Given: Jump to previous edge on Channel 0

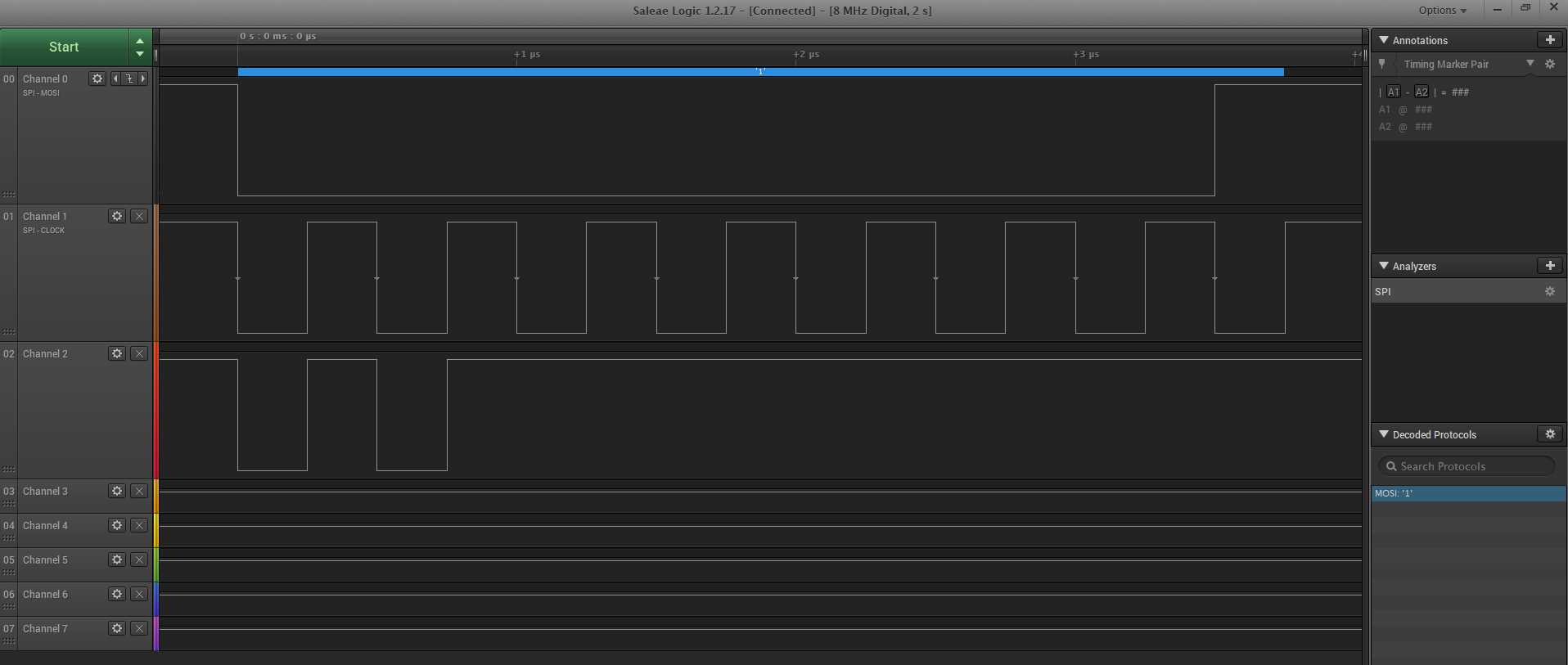Looking at the screenshot, I should point(115,79).
